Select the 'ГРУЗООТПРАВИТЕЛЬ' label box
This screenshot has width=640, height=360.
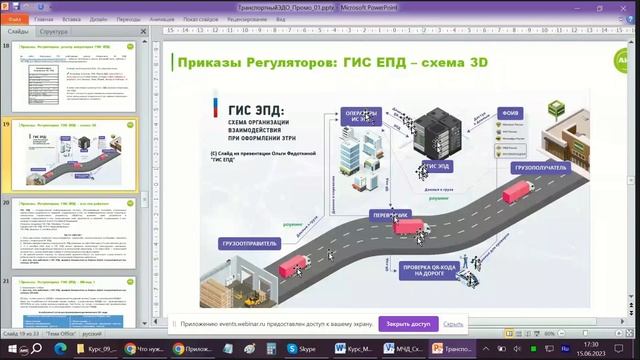[x=249, y=244]
